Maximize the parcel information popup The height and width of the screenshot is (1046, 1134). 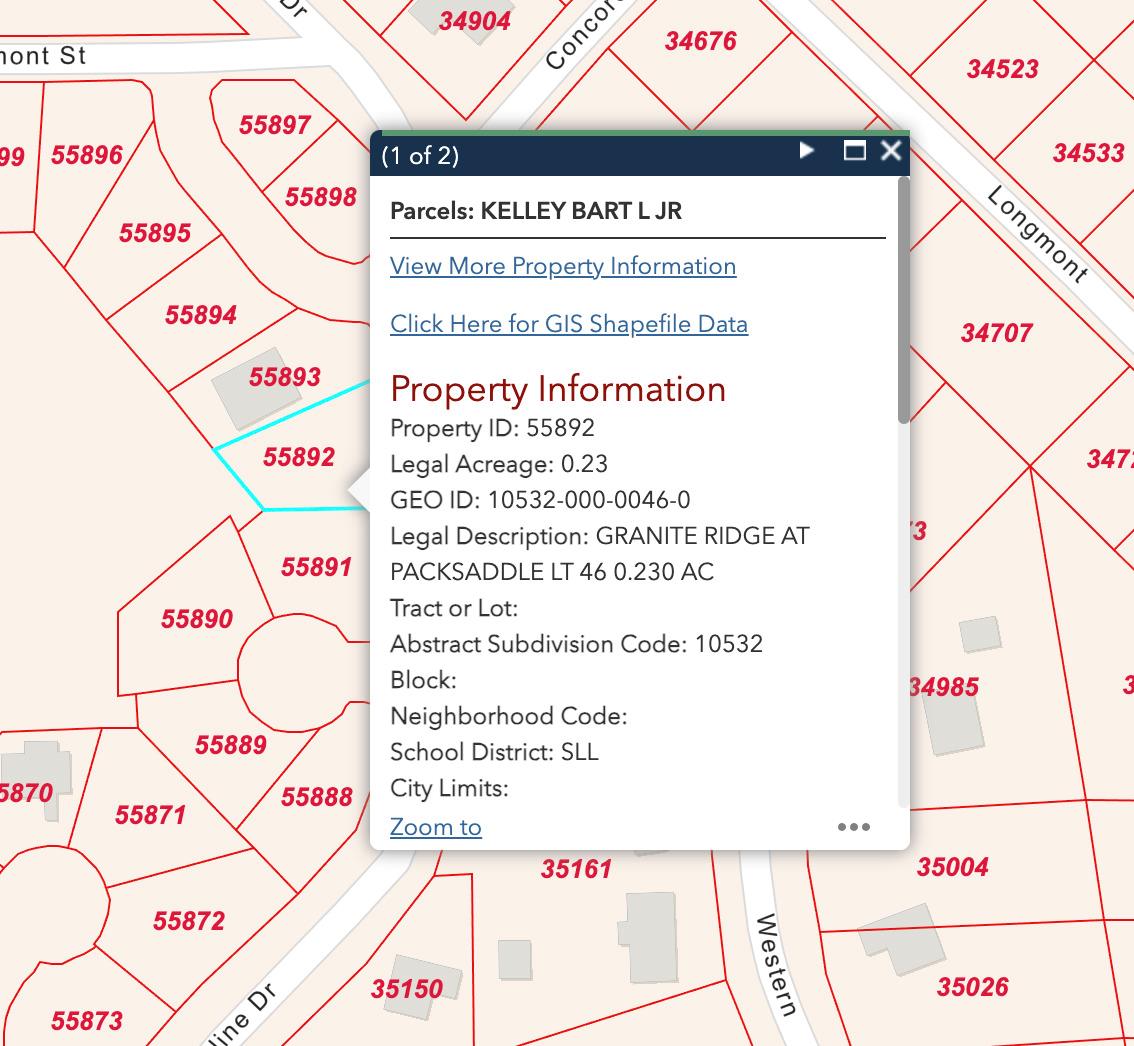pyautogui.click(x=854, y=151)
